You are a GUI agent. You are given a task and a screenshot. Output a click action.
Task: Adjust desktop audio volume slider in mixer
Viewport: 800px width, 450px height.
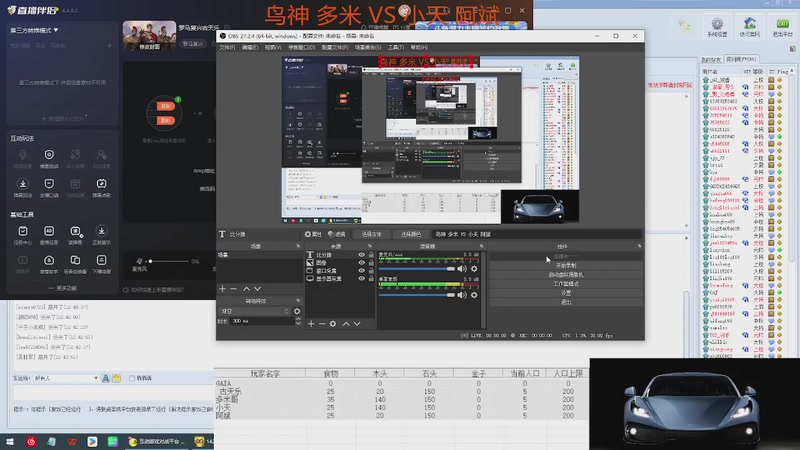(417, 295)
